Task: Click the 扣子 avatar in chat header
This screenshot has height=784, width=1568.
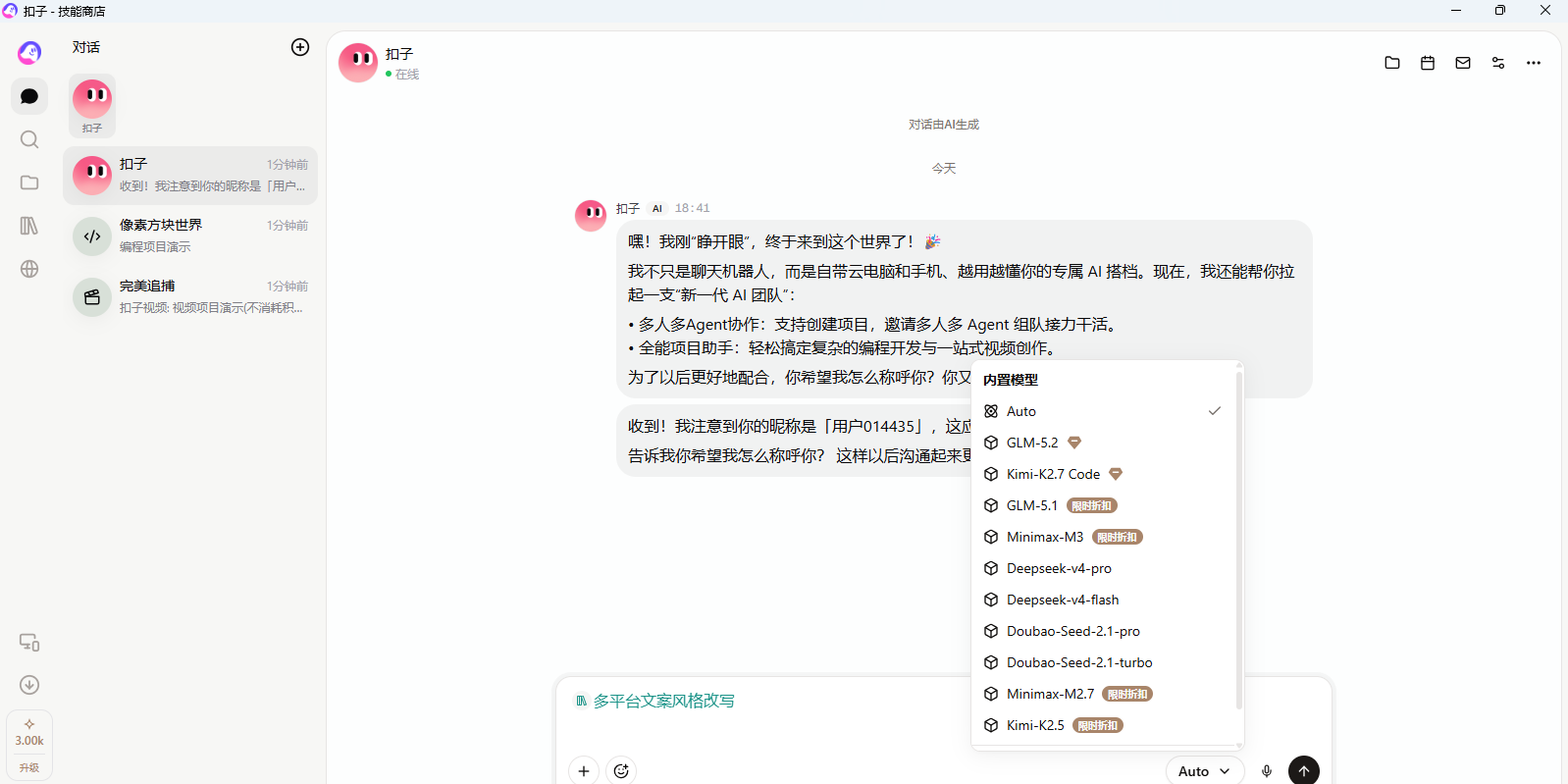Action: [358, 63]
